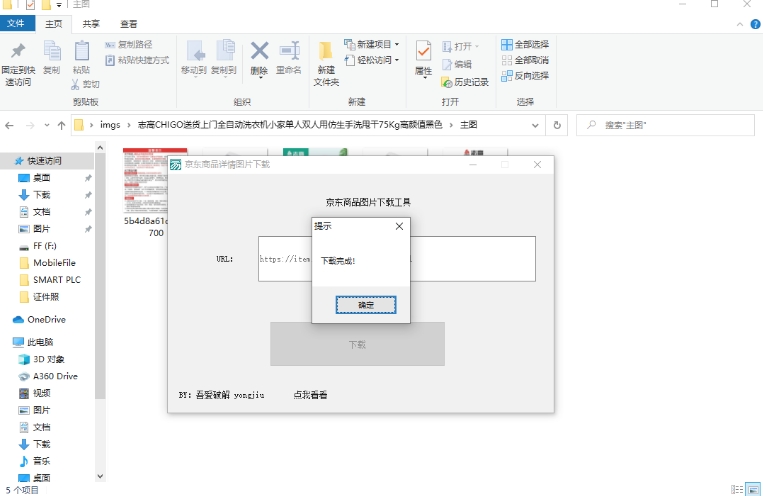Viewport: 763px width, 496px height.
Task: Click the 搜索"主图" search box
Action: coord(670,125)
